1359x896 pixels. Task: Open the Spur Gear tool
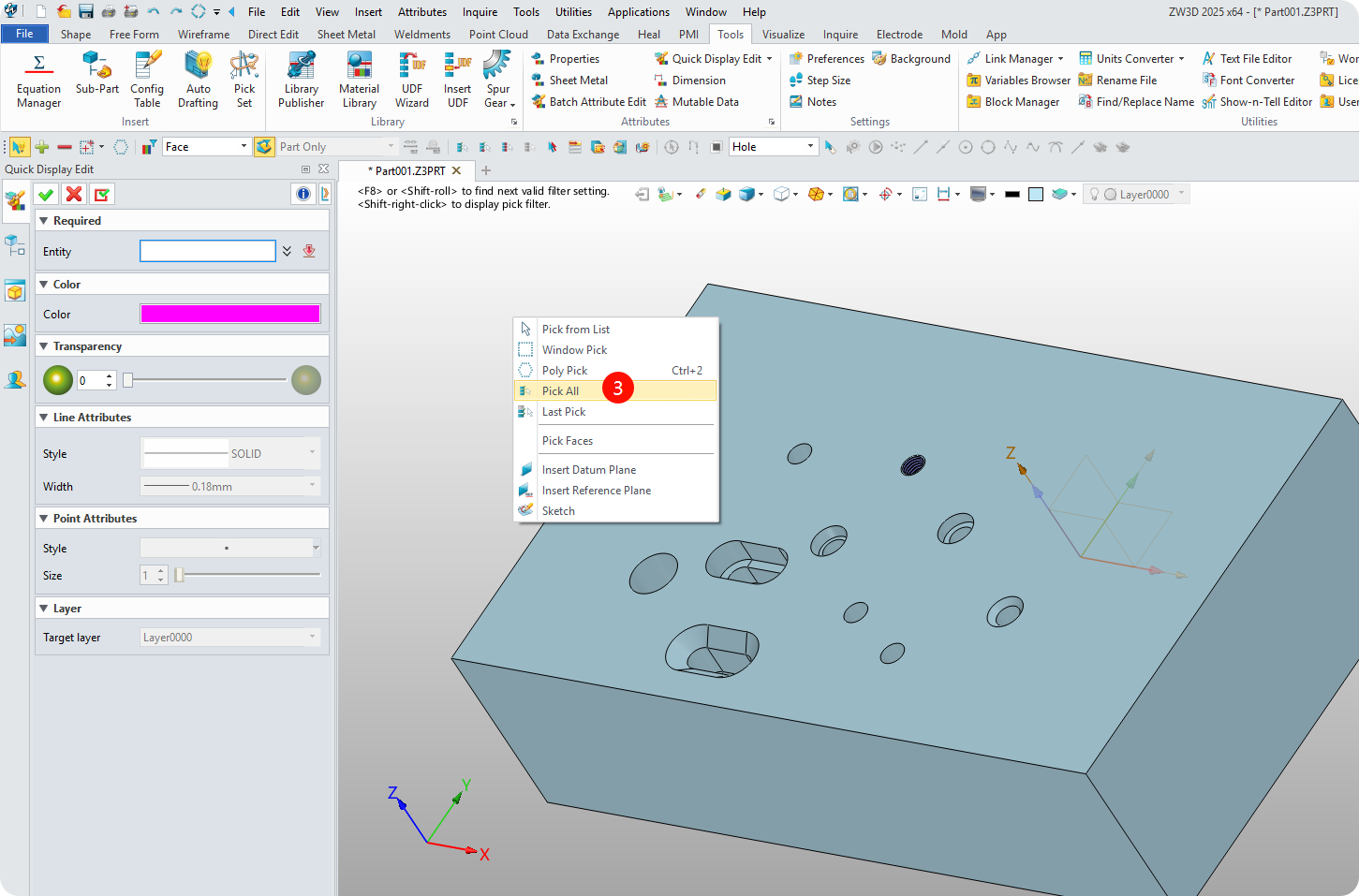498,80
